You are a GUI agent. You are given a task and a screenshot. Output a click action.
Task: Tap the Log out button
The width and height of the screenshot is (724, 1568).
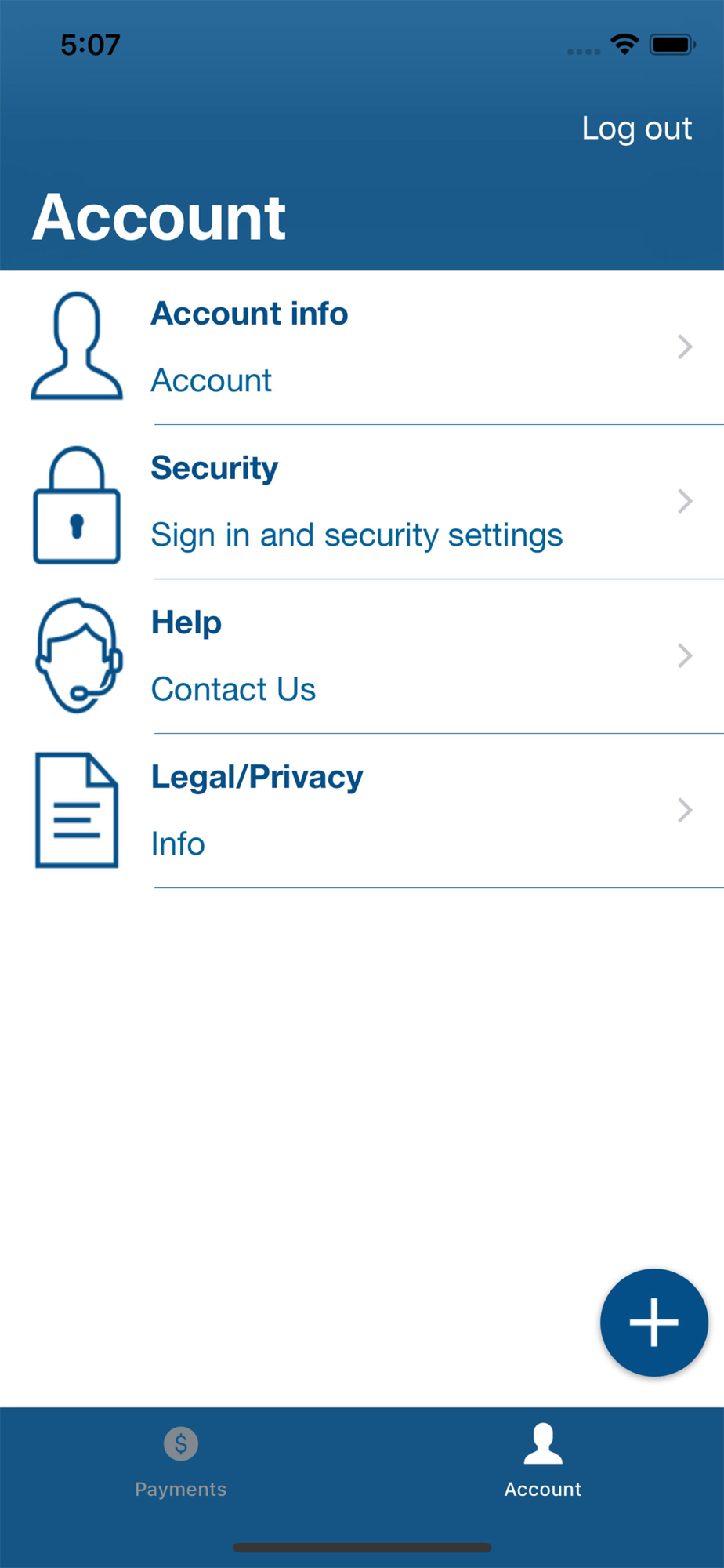[x=637, y=129]
